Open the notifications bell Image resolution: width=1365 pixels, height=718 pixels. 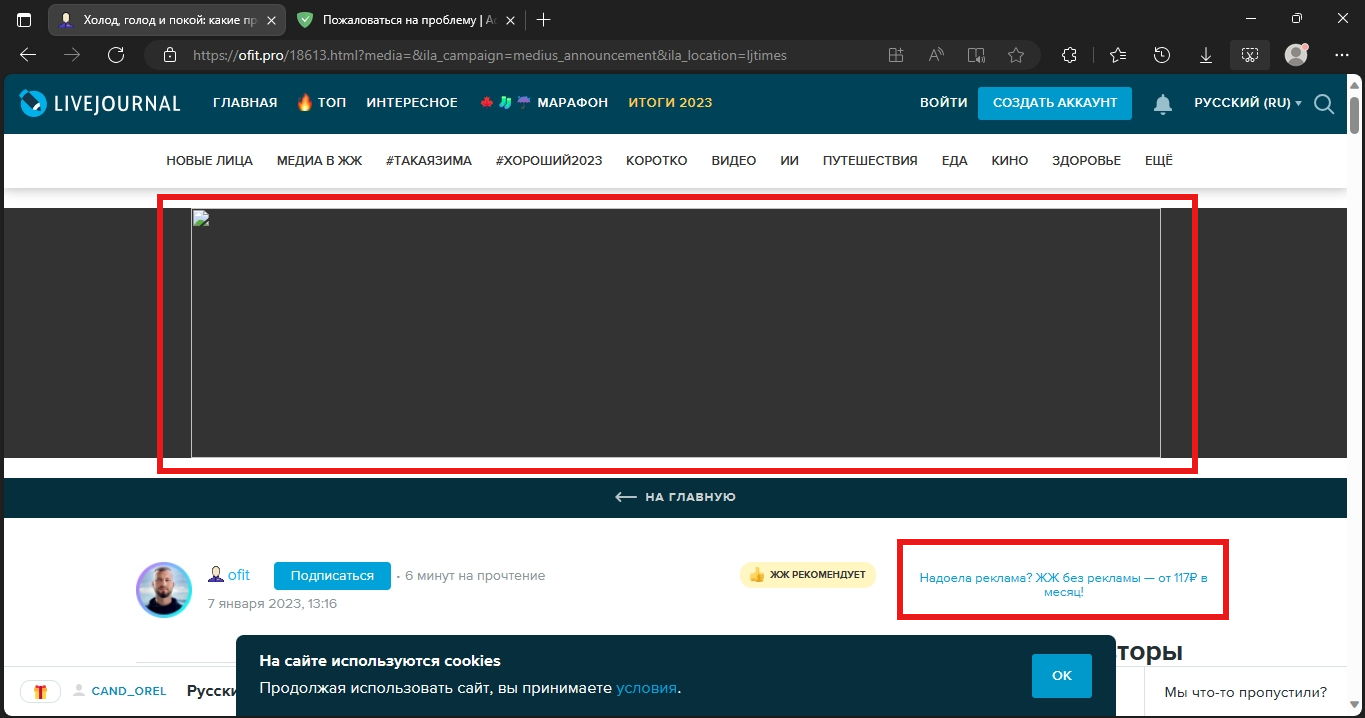[1163, 103]
